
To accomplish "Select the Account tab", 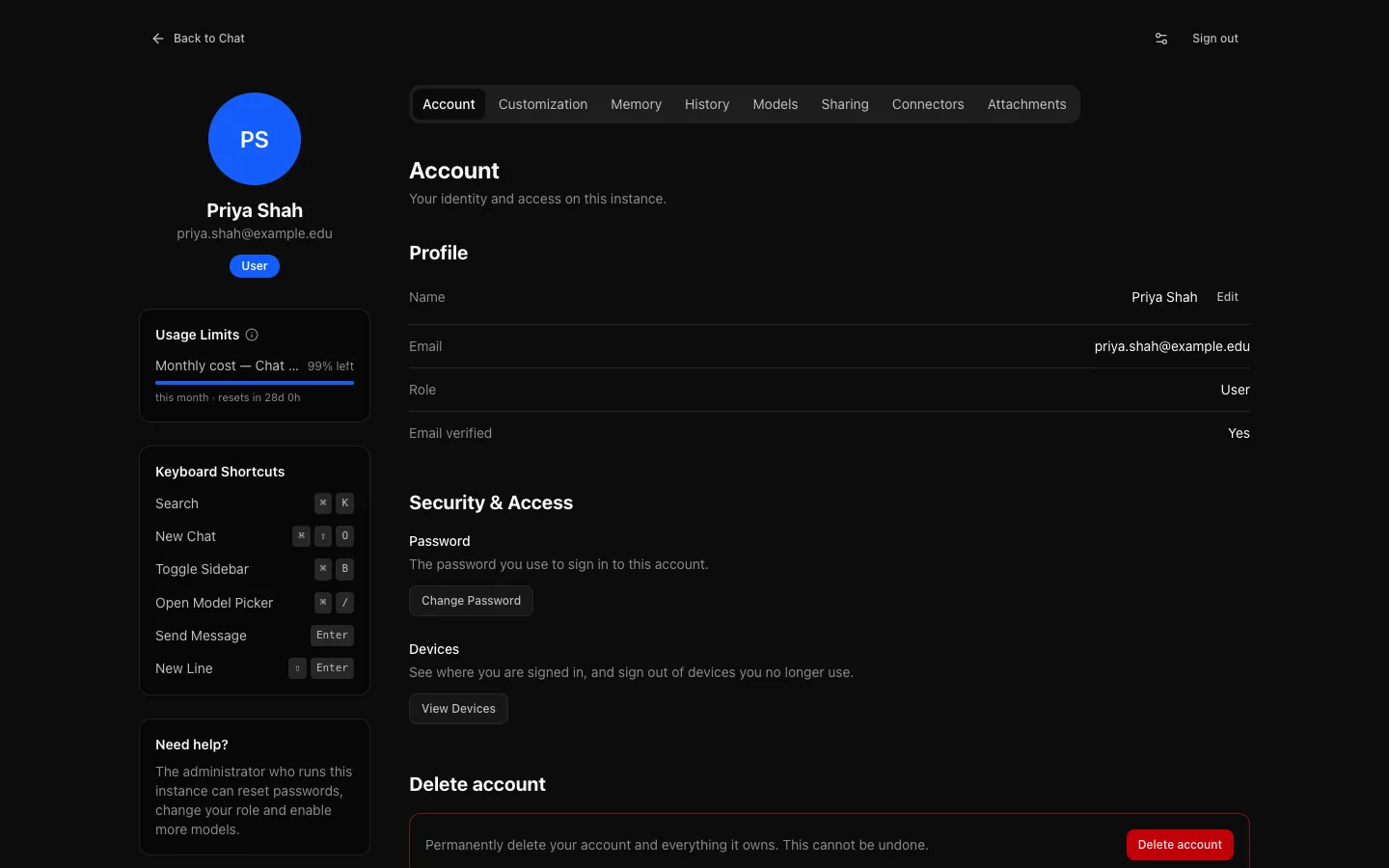I will 449,104.
